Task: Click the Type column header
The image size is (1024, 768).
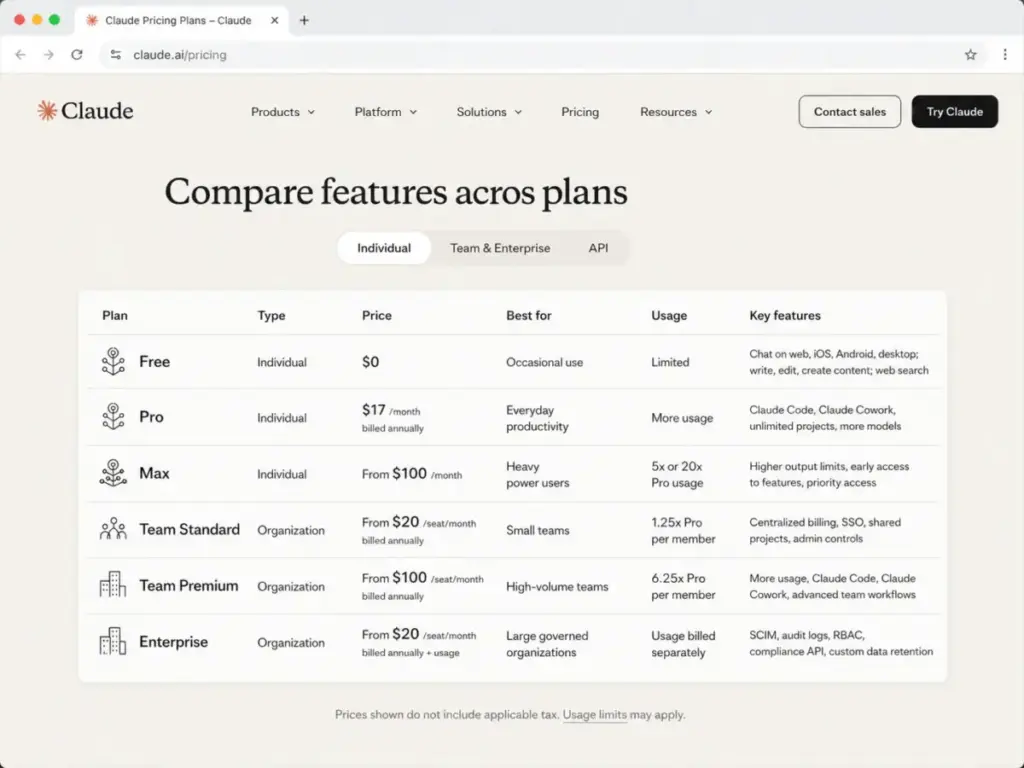Action: tap(271, 315)
